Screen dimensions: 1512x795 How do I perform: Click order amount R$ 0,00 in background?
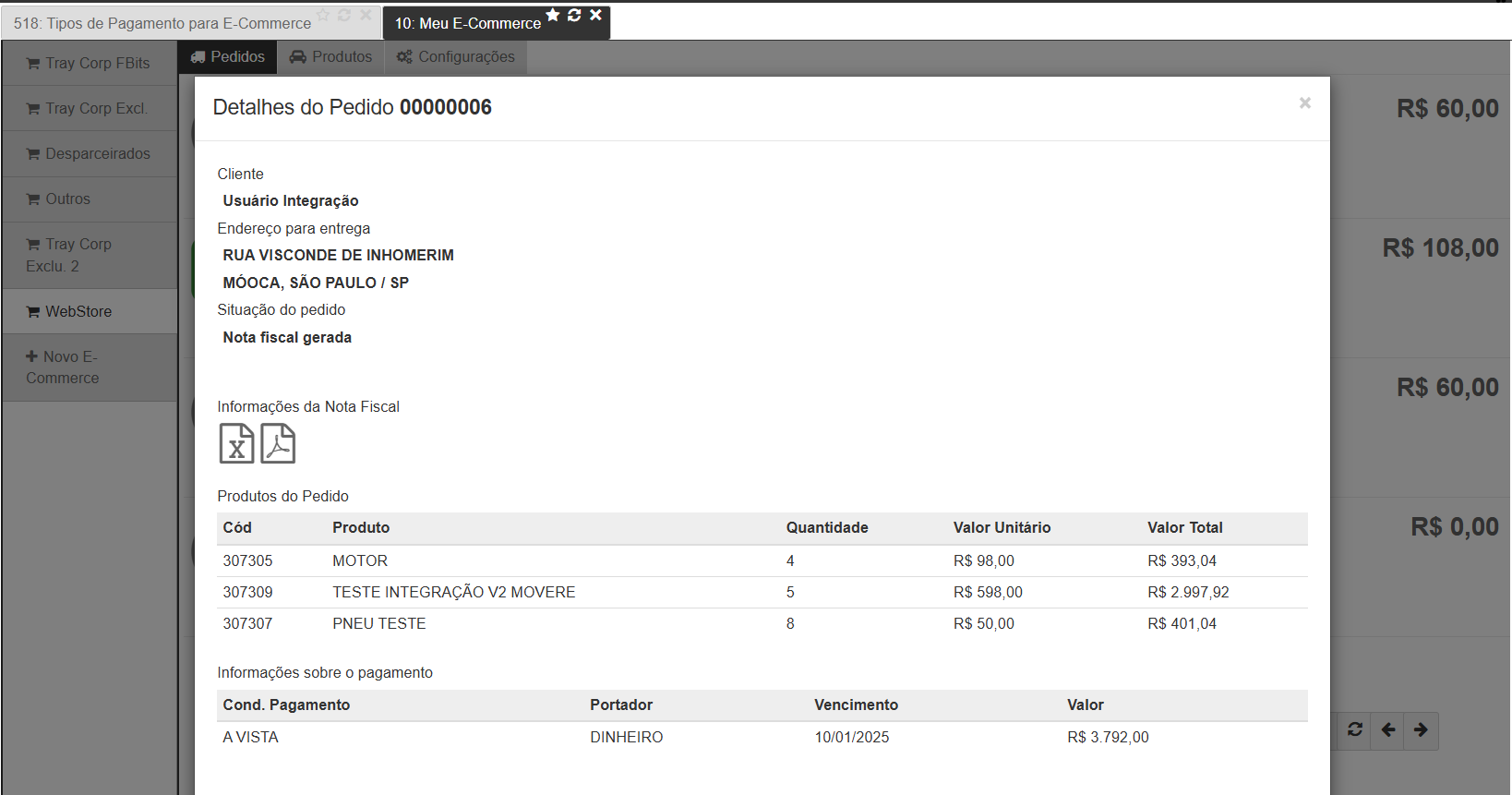point(1455,526)
